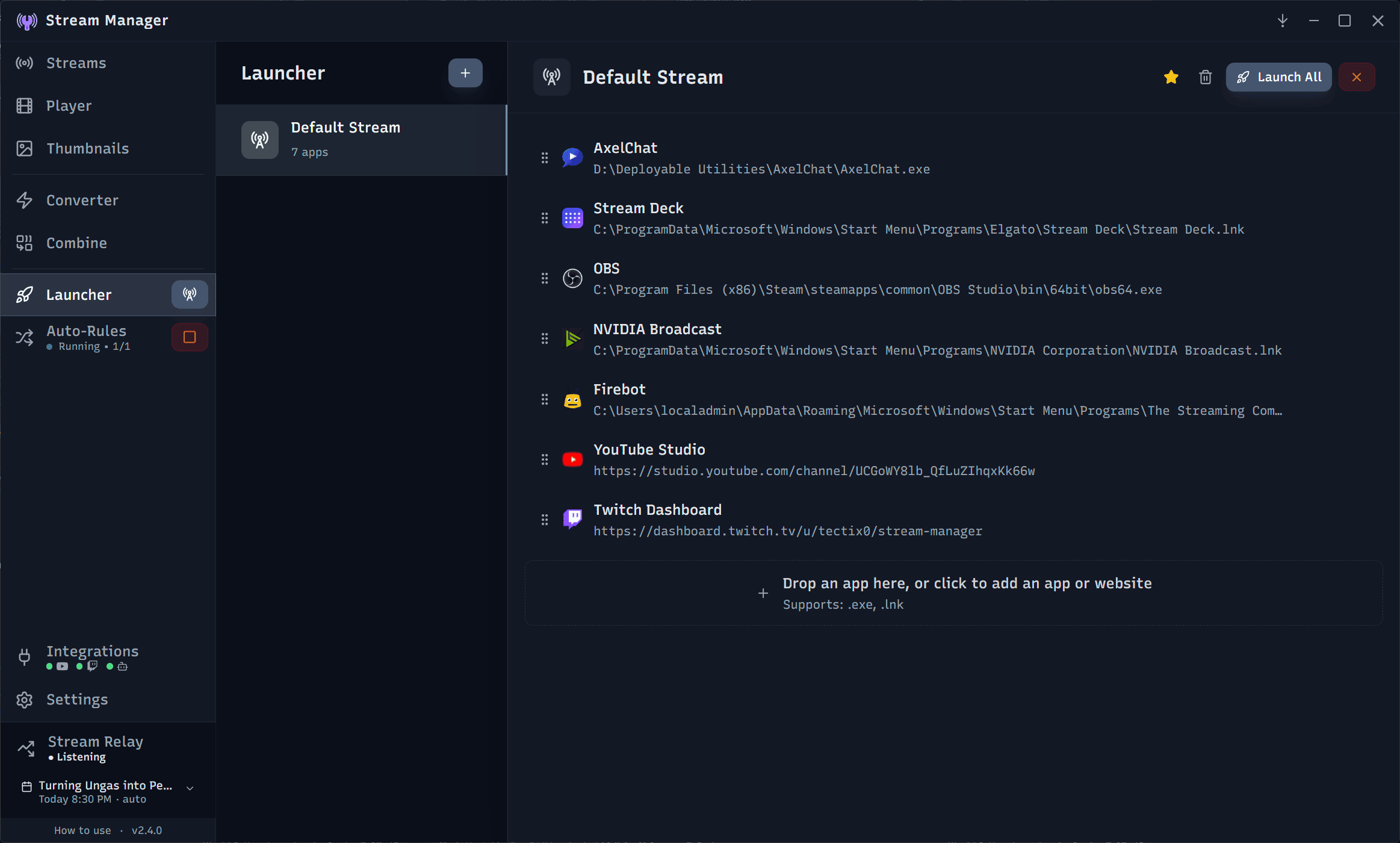The width and height of the screenshot is (1400, 843).
Task: Click Twitch integration status icon
Action: click(x=92, y=667)
